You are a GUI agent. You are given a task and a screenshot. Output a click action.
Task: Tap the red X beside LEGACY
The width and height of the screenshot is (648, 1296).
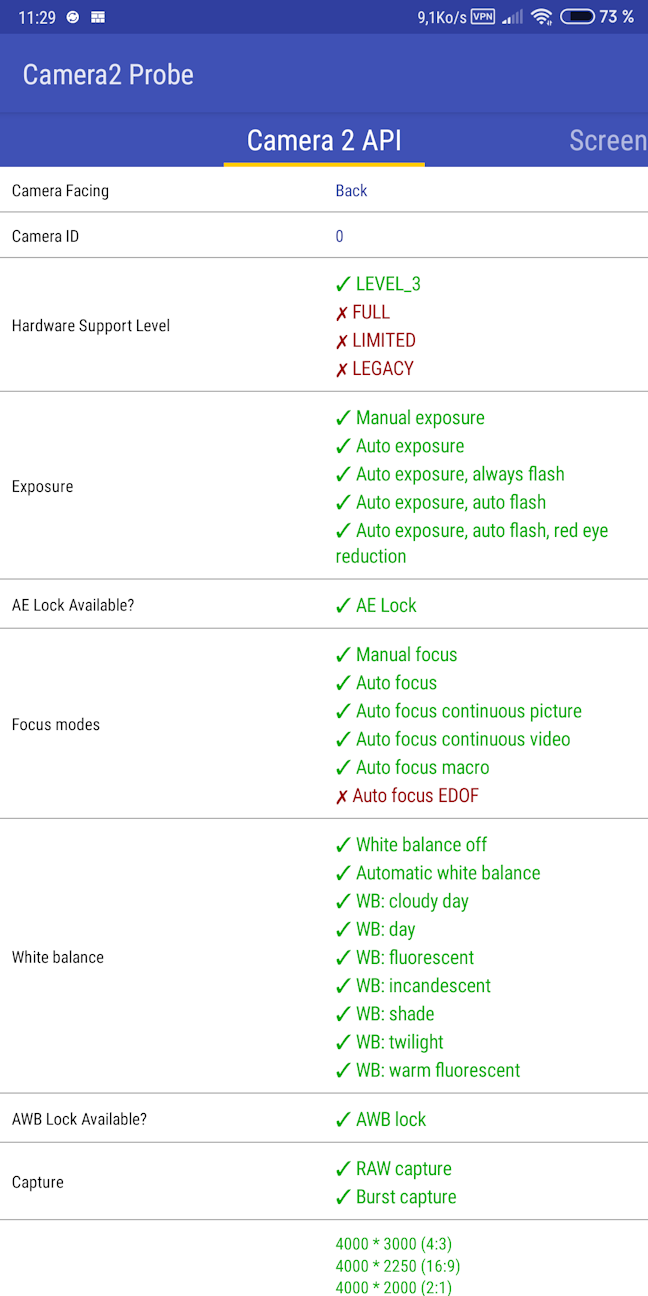click(x=341, y=369)
